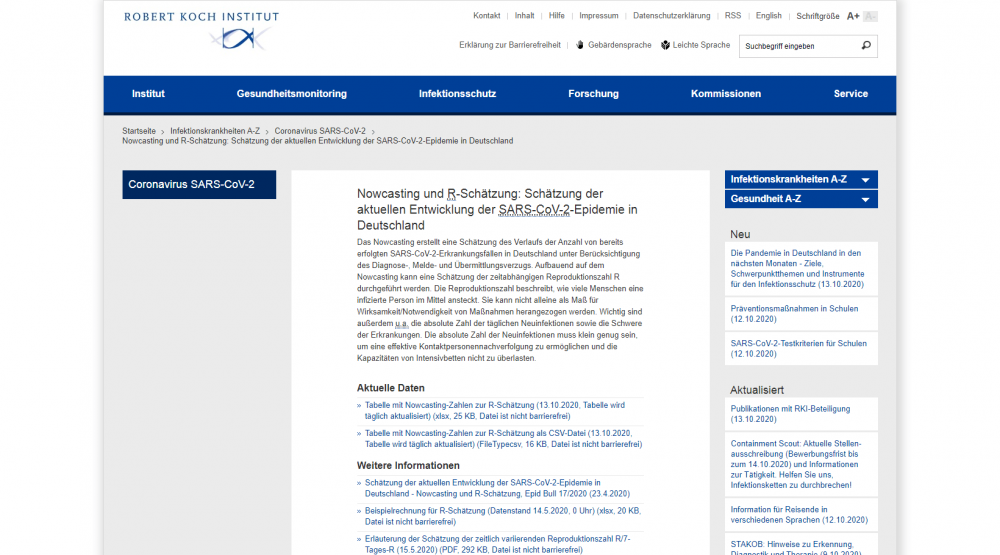Open the Leichte Sprache easy language page
This screenshot has height=555, width=1000.
(695, 45)
